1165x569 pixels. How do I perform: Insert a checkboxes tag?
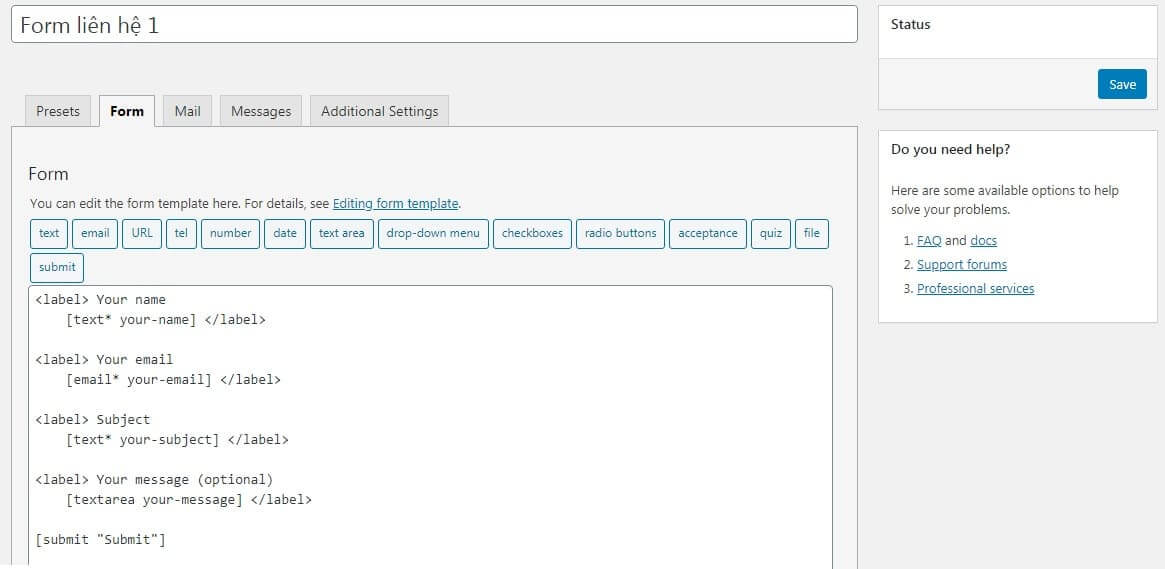tap(532, 233)
